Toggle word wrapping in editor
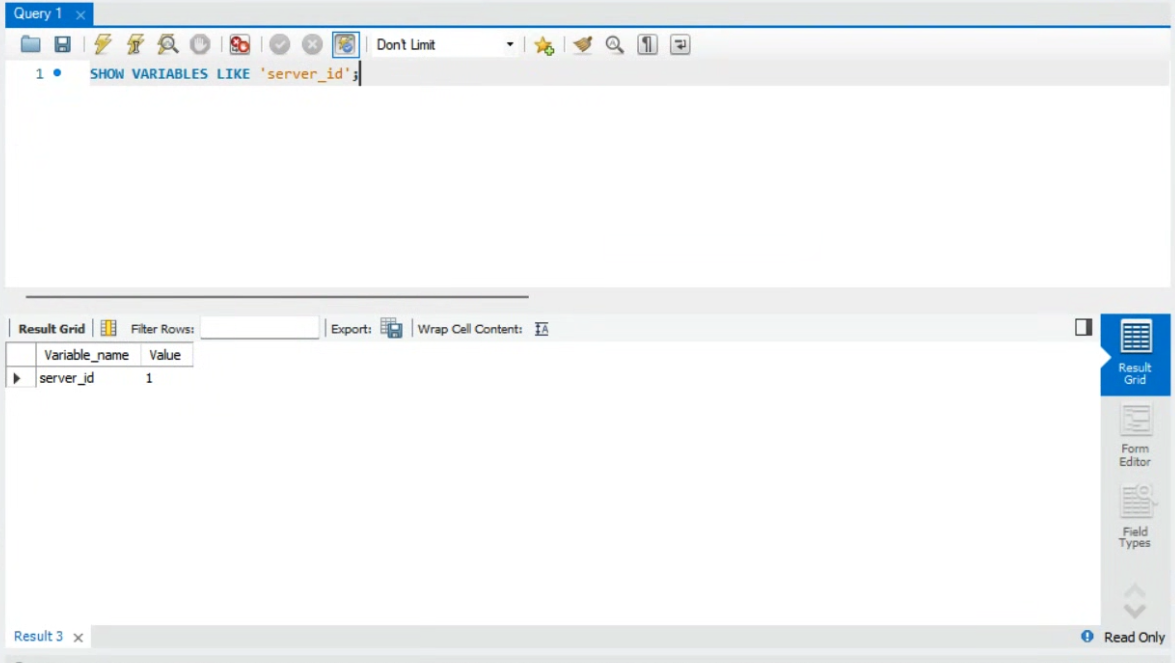1175x663 pixels. click(x=680, y=44)
